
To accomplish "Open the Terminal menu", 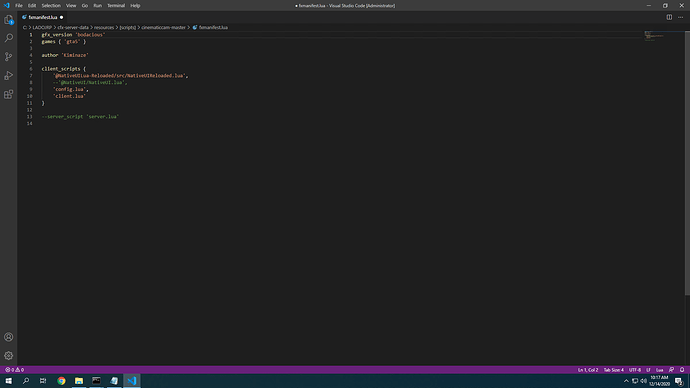I will pos(116,6).
